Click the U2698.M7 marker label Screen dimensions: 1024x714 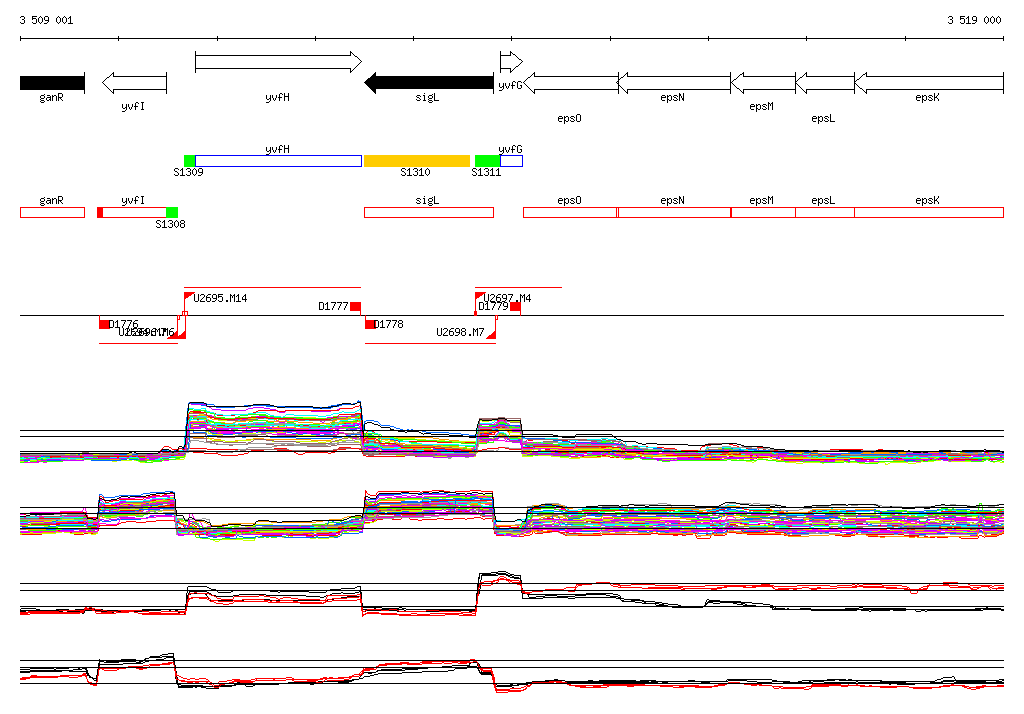click(460, 333)
